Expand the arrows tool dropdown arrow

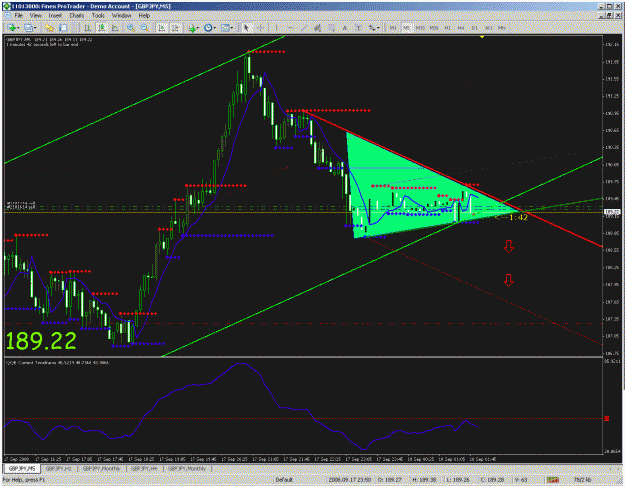(x=378, y=28)
